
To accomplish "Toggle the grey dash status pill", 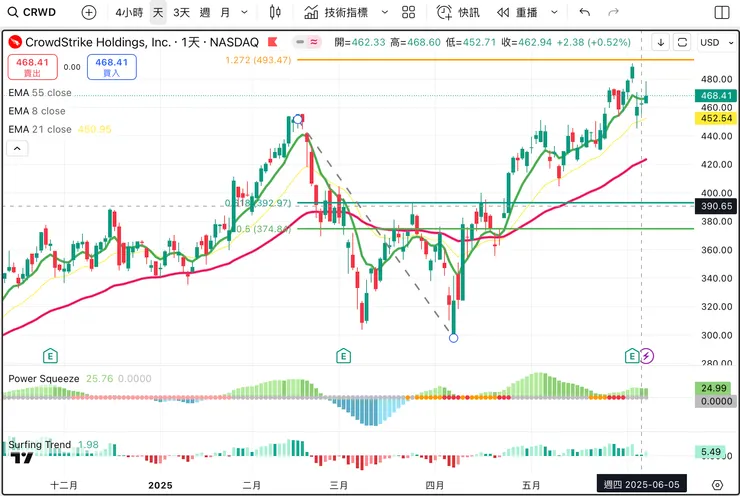I will tap(300, 42).
